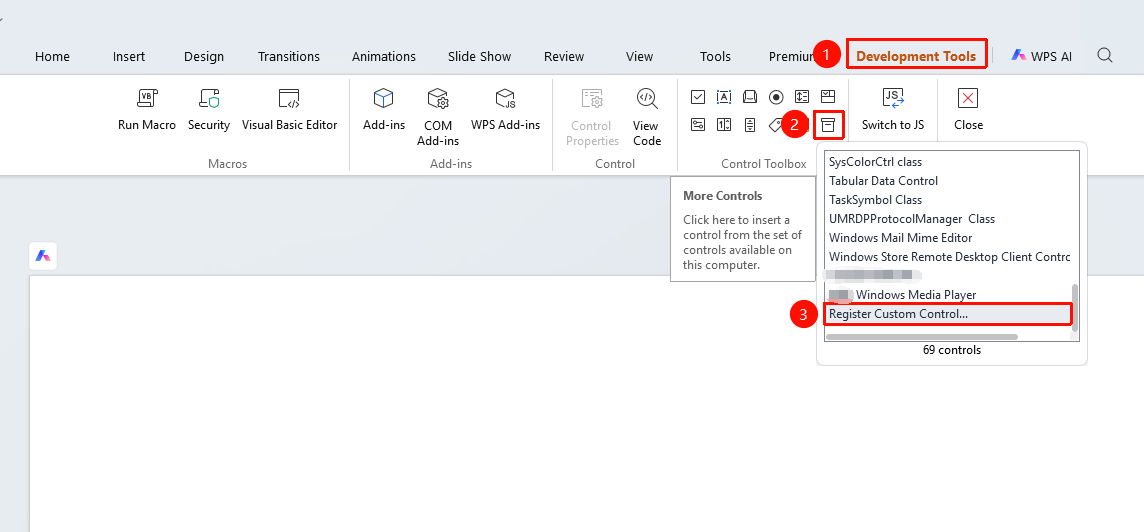Launch the Visual Basic Editor

[290, 109]
